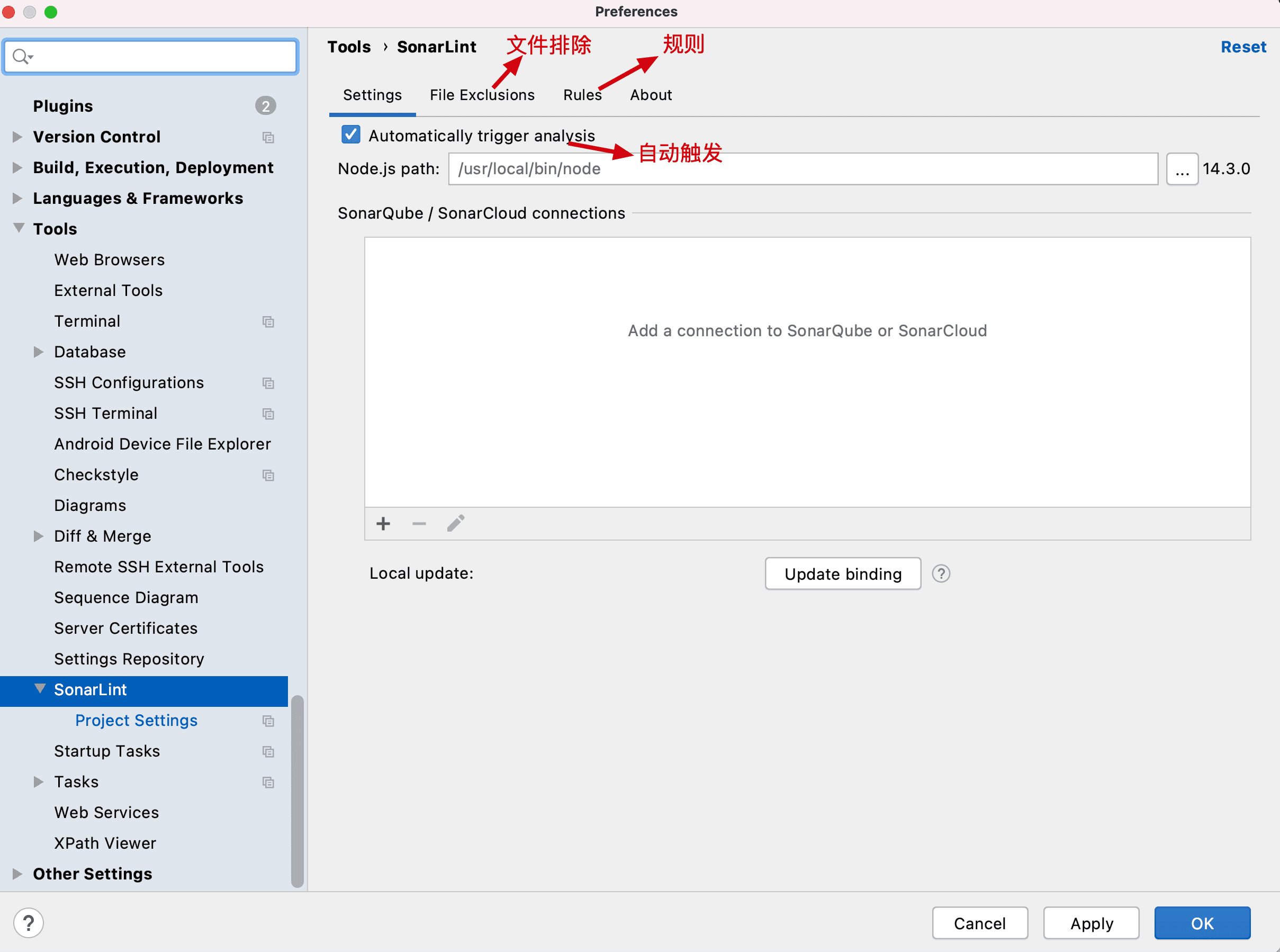Screen dimensions: 1280x952
Task: Click help icon beside Update binding
Action: (x=941, y=573)
